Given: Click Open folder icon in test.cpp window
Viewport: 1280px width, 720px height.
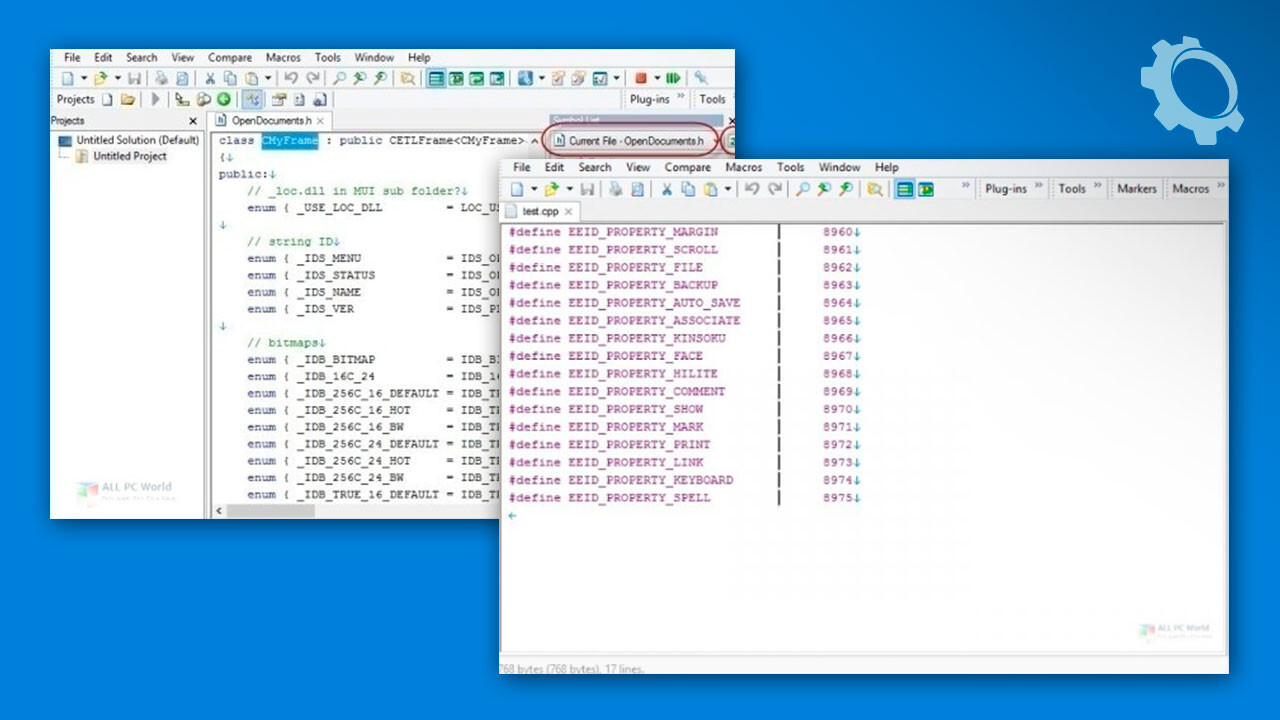Looking at the screenshot, I should [x=550, y=189].
